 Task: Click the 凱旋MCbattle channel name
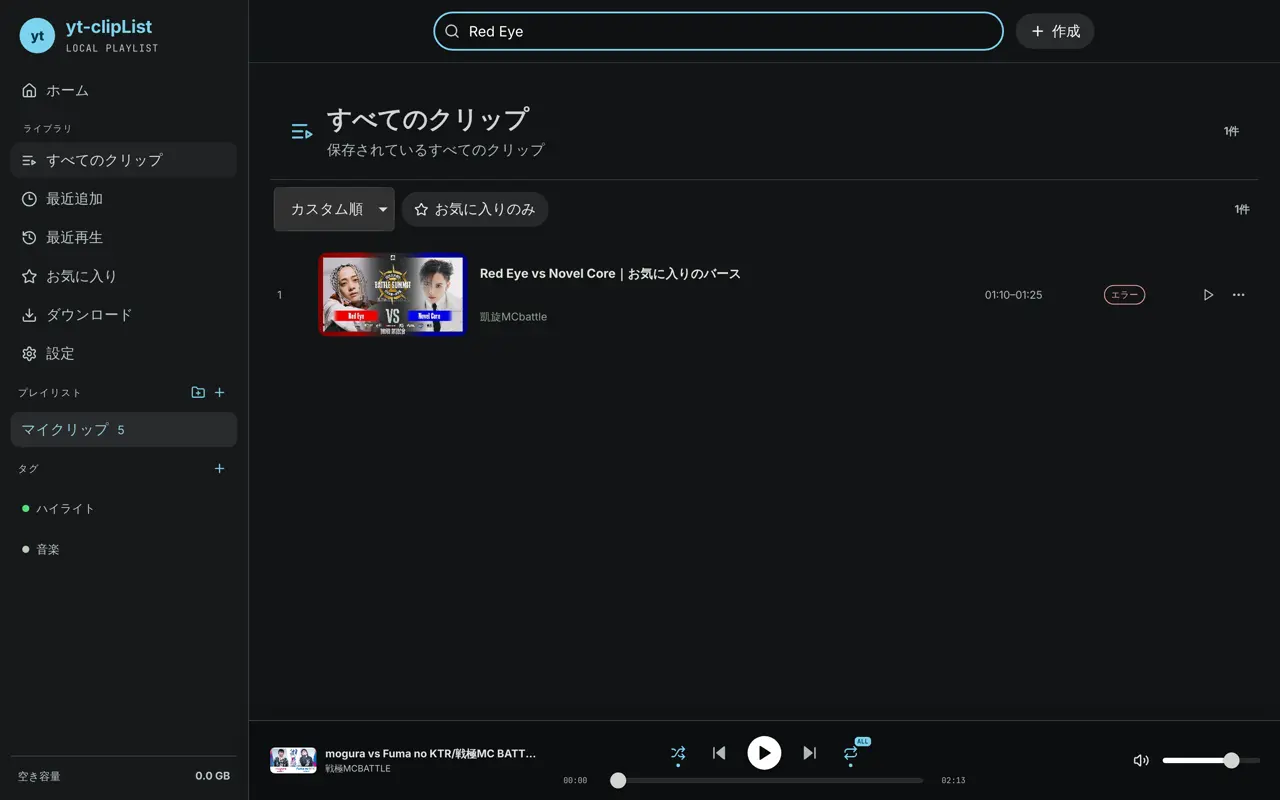(513, 317)
